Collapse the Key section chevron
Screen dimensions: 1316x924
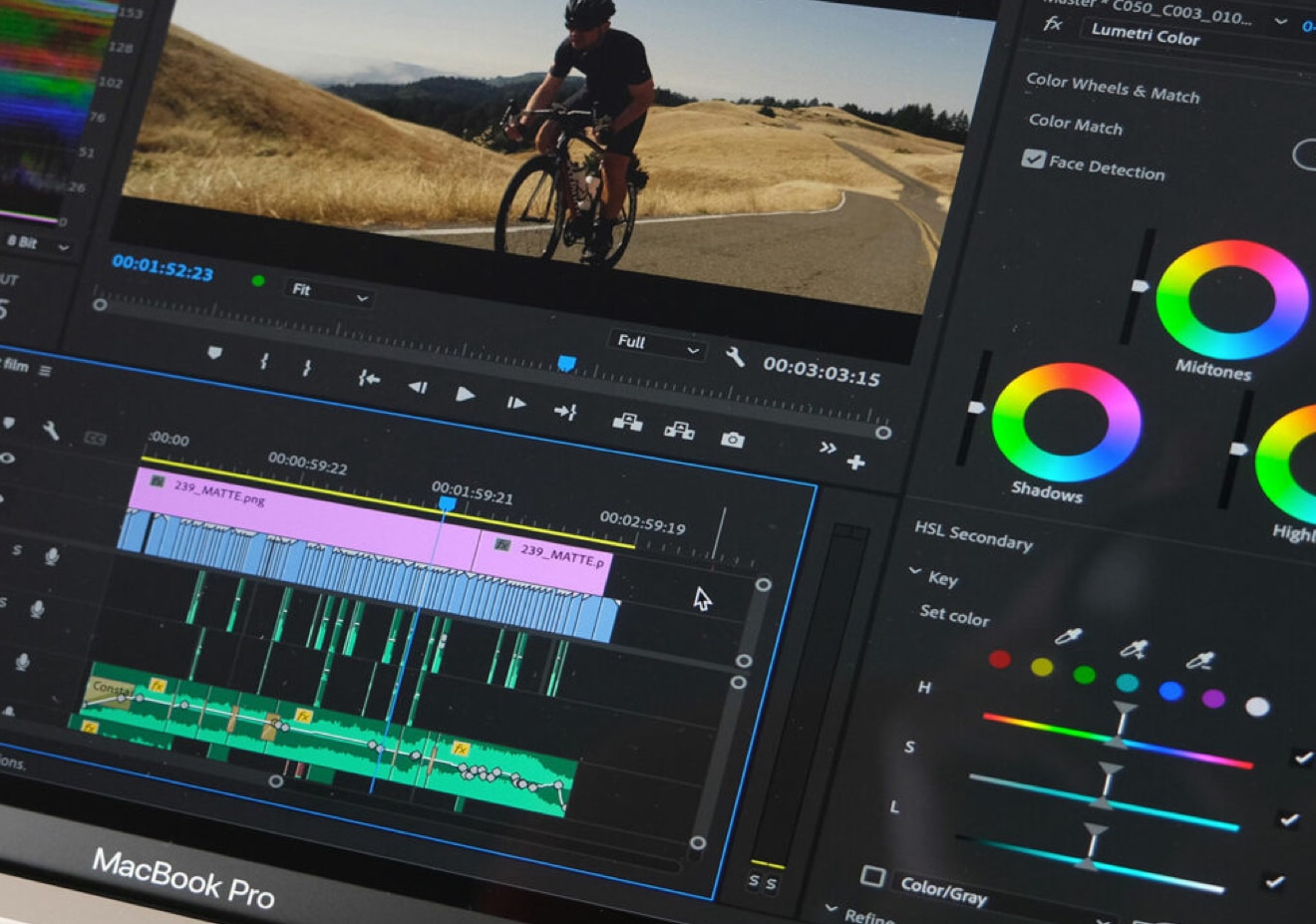(915, 570)
